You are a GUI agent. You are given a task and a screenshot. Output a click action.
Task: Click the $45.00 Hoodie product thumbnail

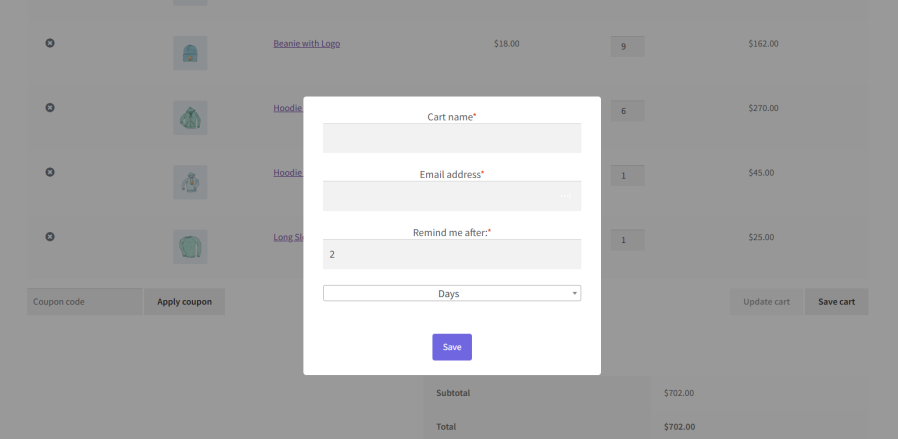190,182
